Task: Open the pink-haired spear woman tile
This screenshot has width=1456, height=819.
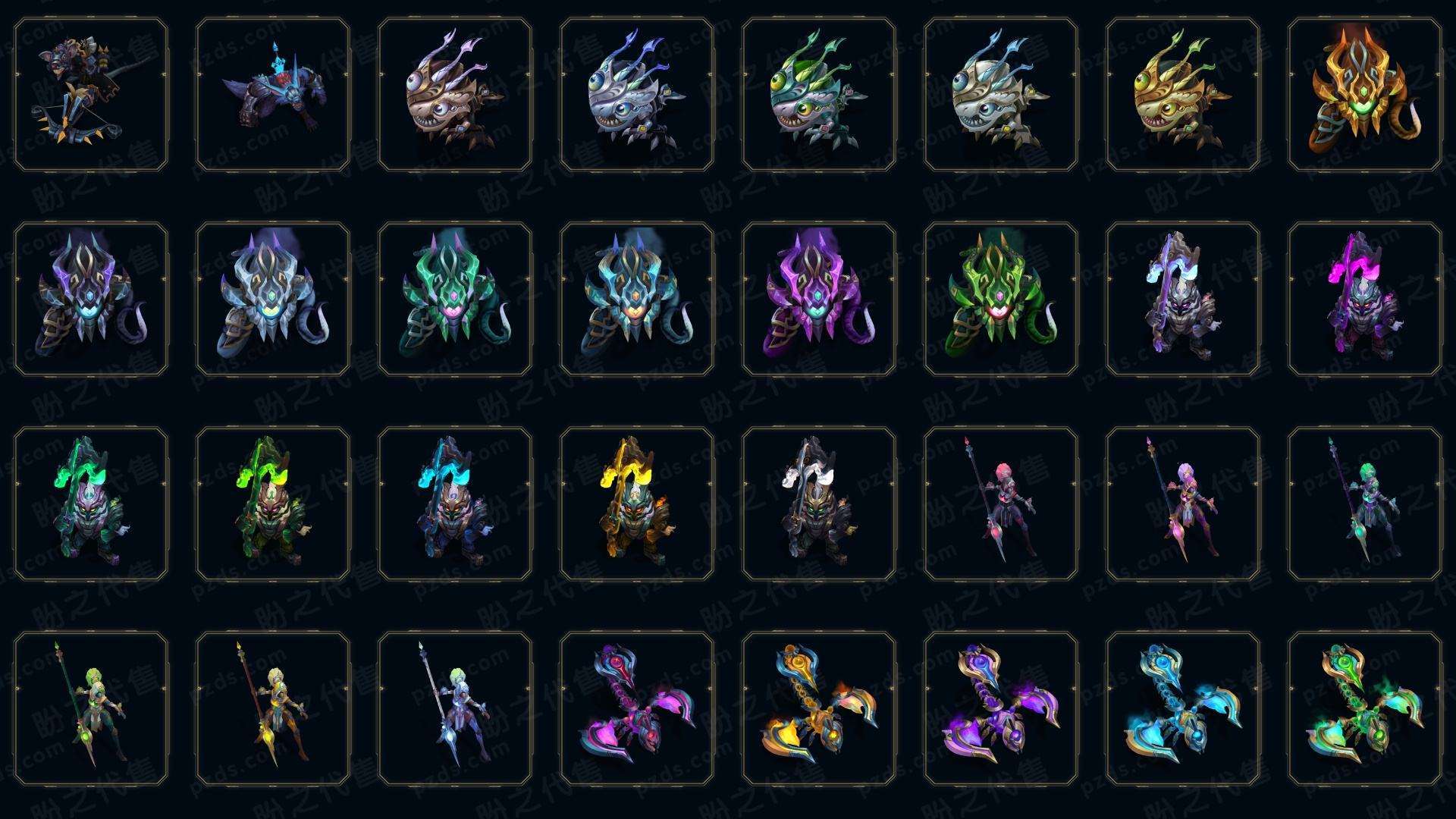Action: coord(1001,504)
